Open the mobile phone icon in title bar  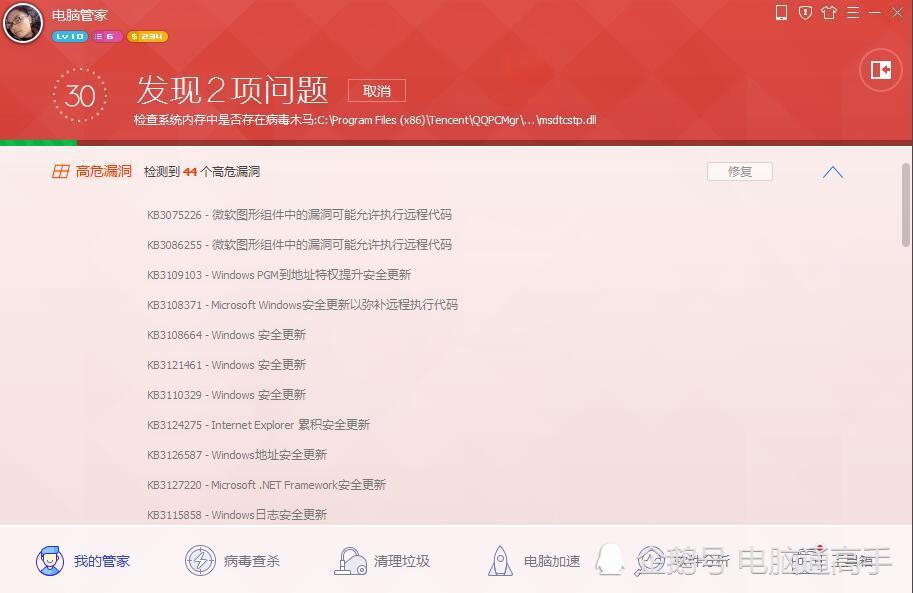pyautogui.click(x=781, y=12)
